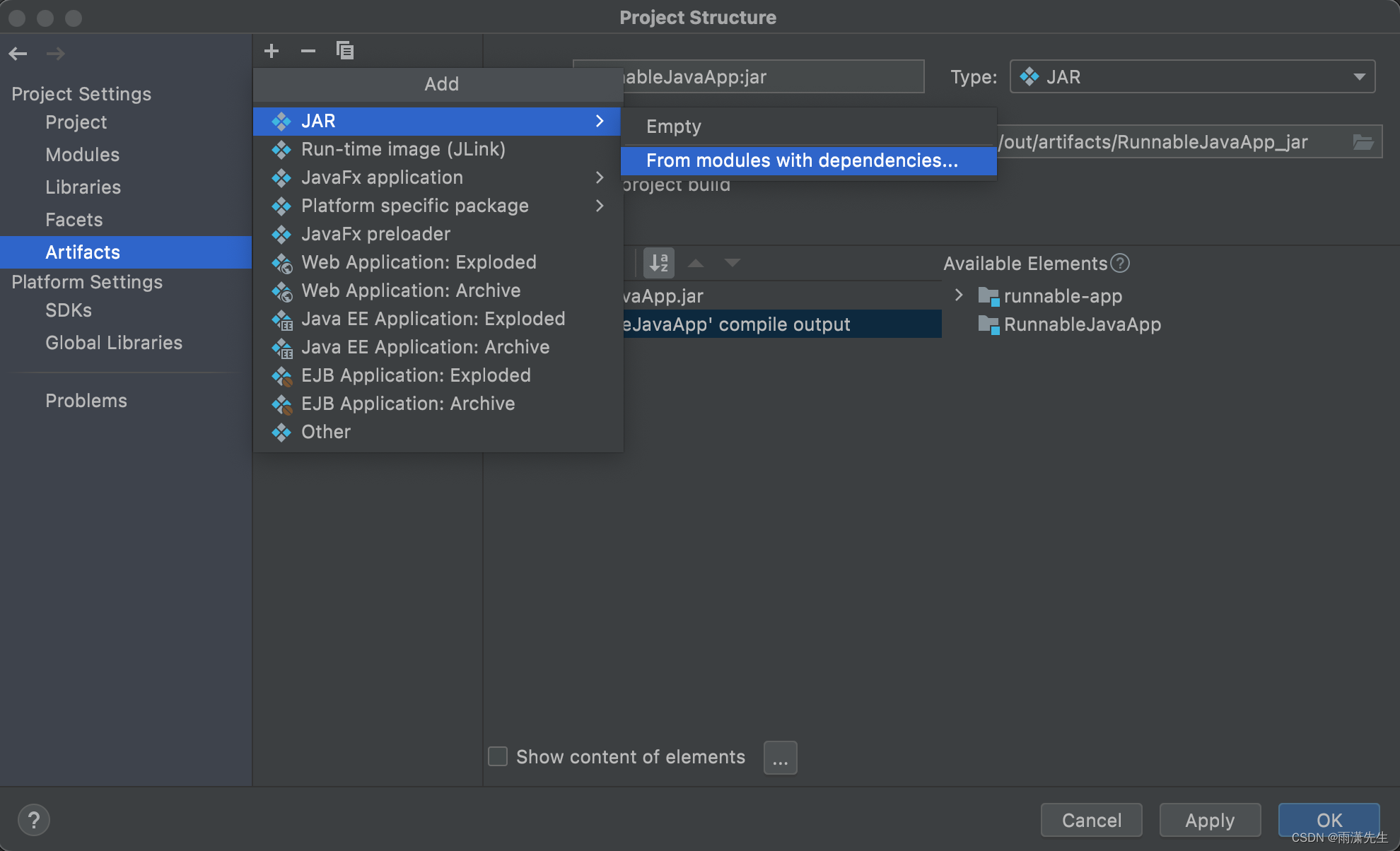Click the JAR icon in Type combo
1400x851 pixels.
tap(1029, 77)
